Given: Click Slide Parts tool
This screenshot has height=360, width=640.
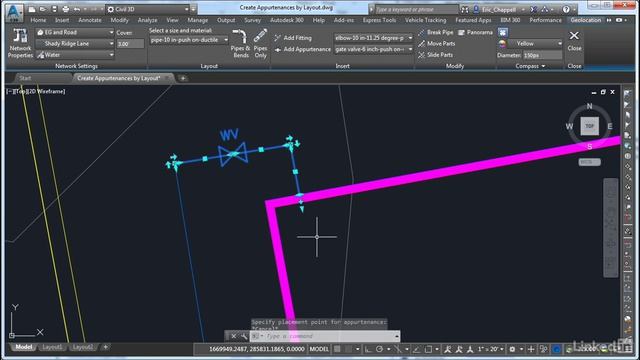Looking at the screenshot, I should (436, 55).
